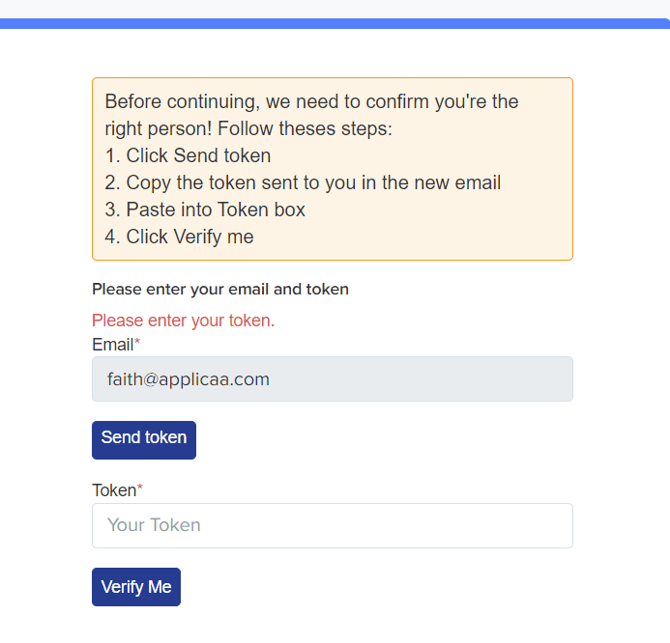Click the 'Follow theses steps:' line

305,129
